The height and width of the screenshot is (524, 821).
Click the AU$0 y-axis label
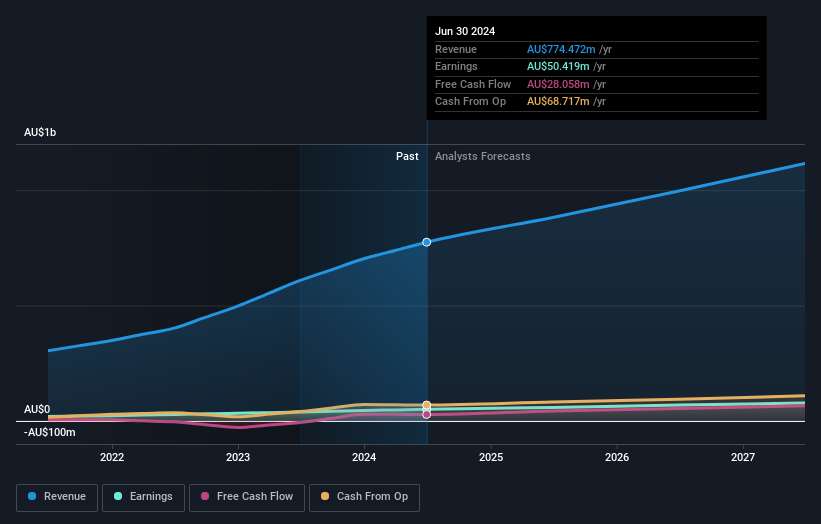(x=37, y=409)
